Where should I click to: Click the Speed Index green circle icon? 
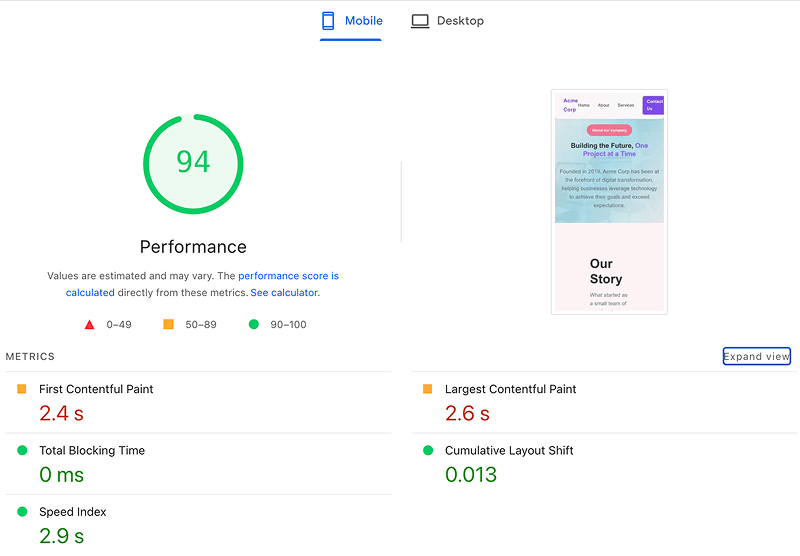click(x=22, y=511)
